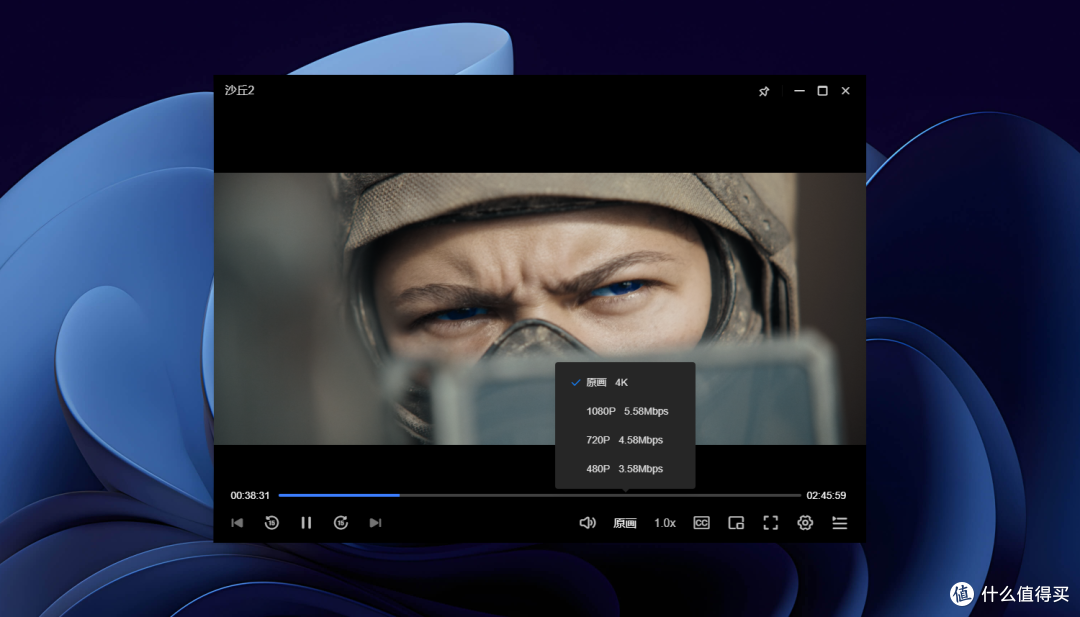This screenshot has width=1080, height=617.
Task: Fast forward 15 seconds
Action: coord(341,523)
